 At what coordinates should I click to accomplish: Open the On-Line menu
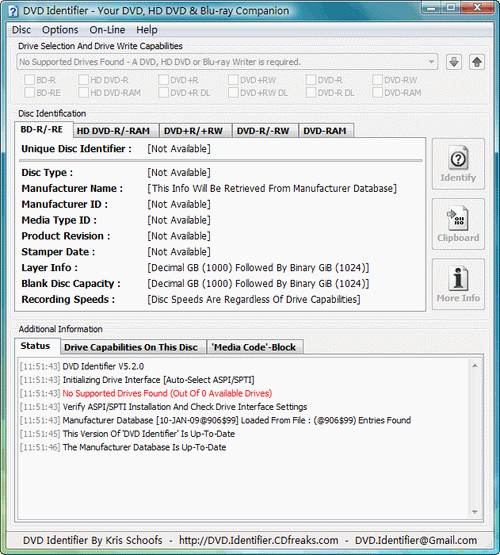(107, 30)
